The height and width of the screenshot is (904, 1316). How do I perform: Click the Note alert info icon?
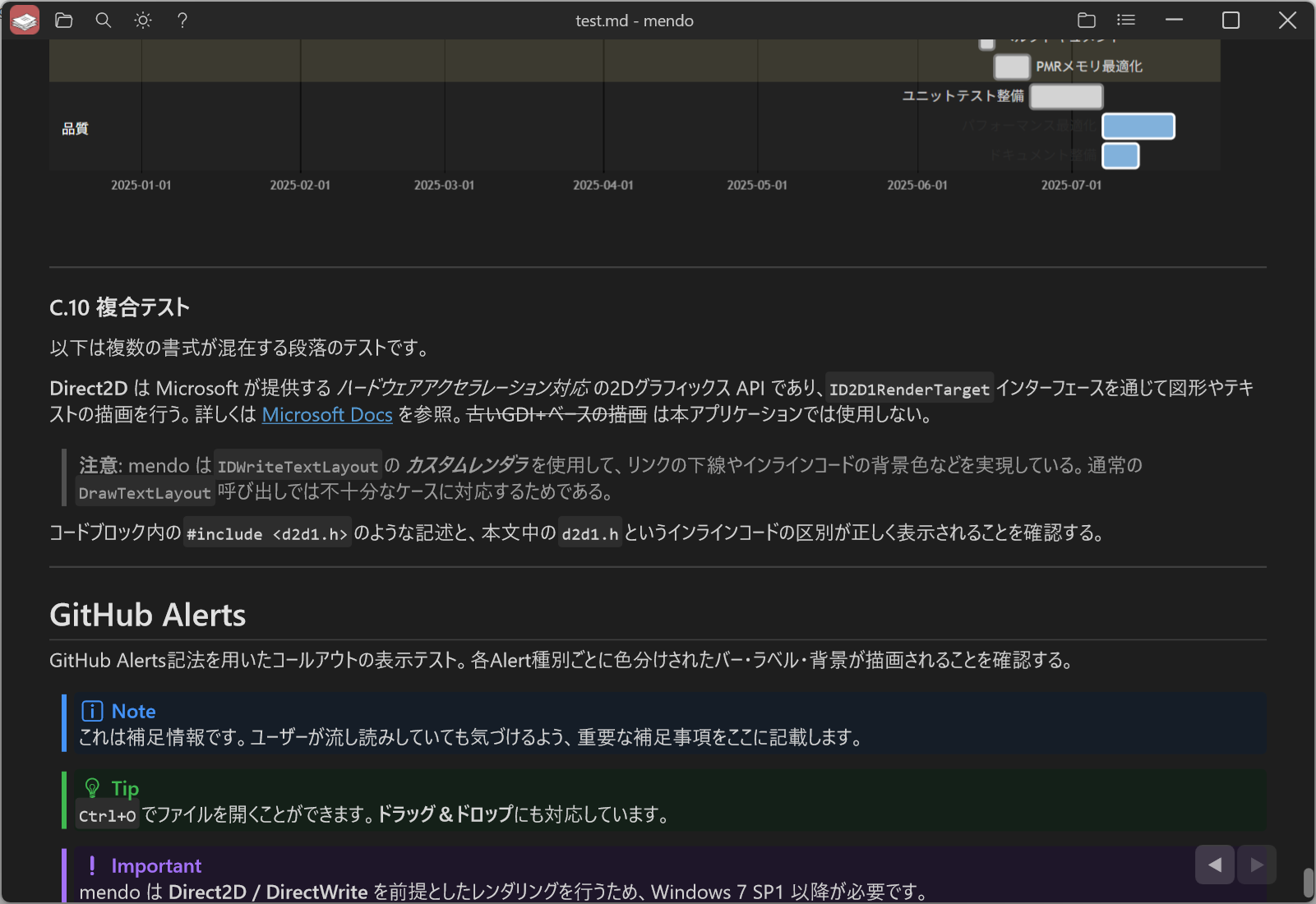click(92, 711)
